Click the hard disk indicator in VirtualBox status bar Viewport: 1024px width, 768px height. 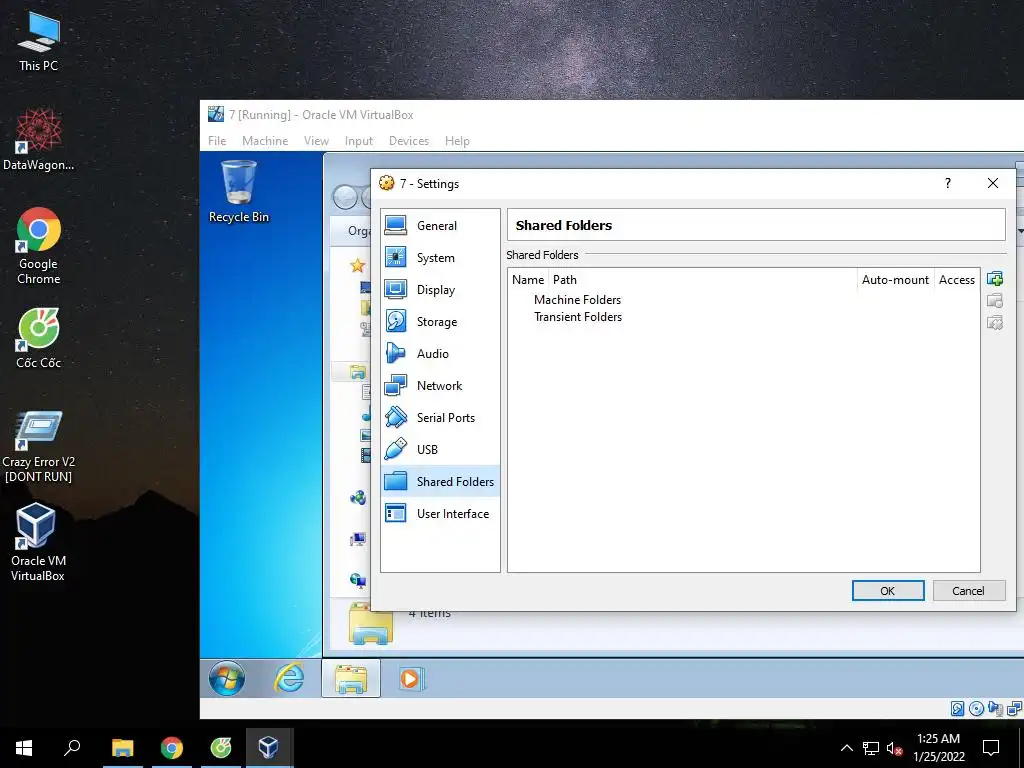957,709
